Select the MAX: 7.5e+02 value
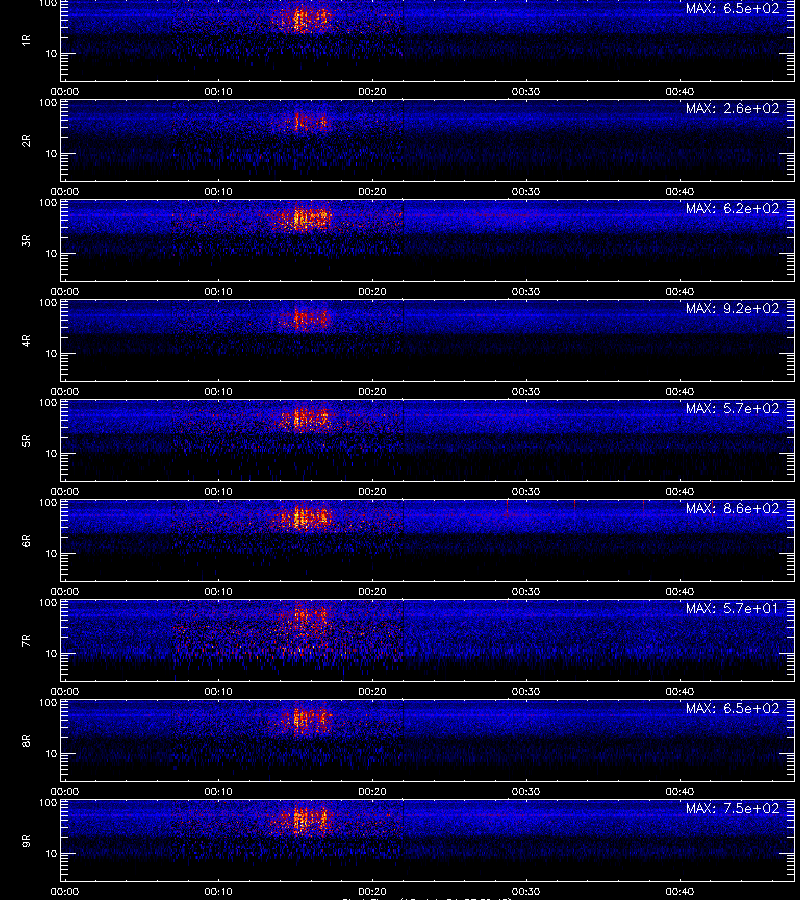 pos(732,808)
